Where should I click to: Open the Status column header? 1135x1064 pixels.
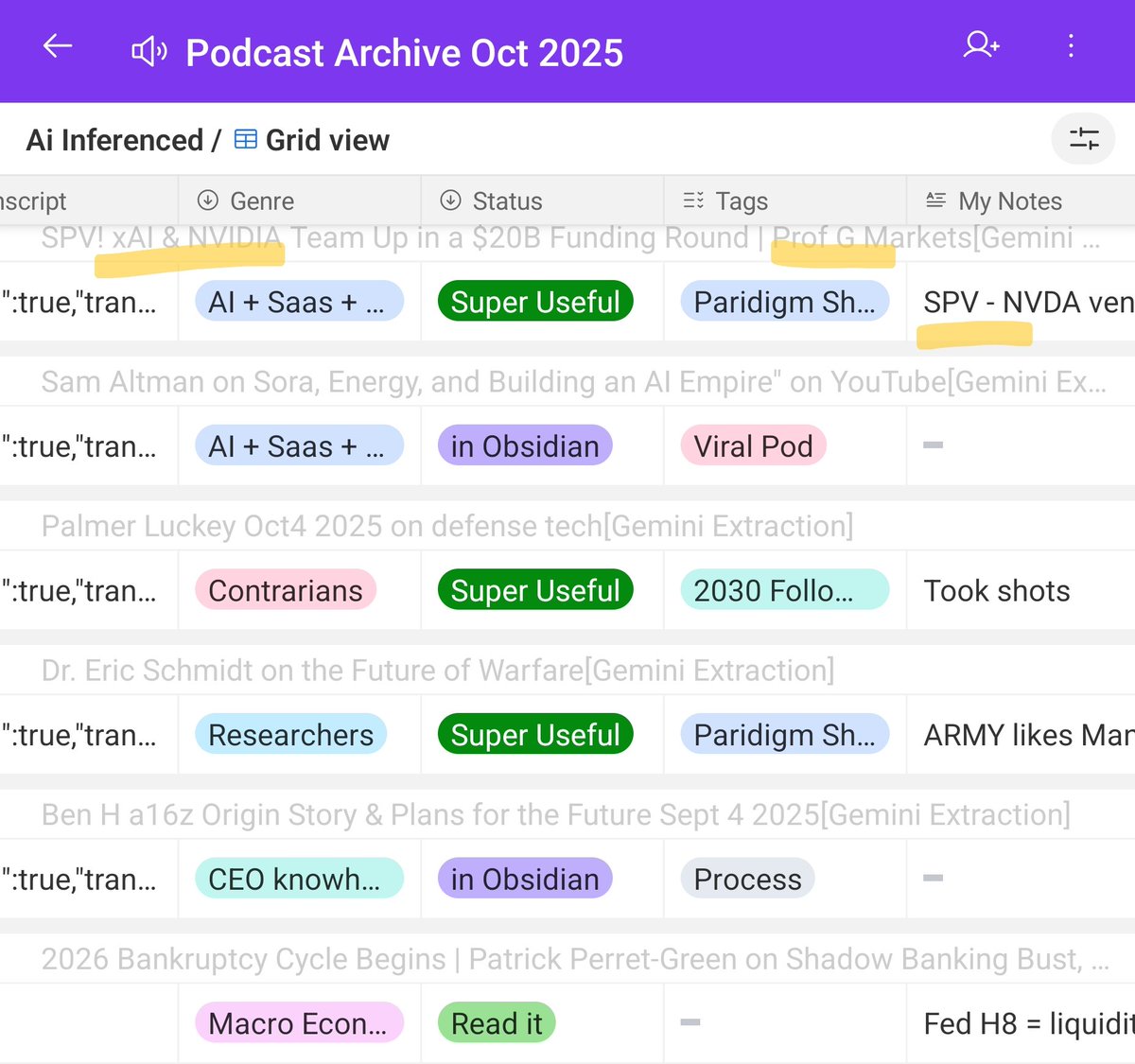[x=543, y=201]
